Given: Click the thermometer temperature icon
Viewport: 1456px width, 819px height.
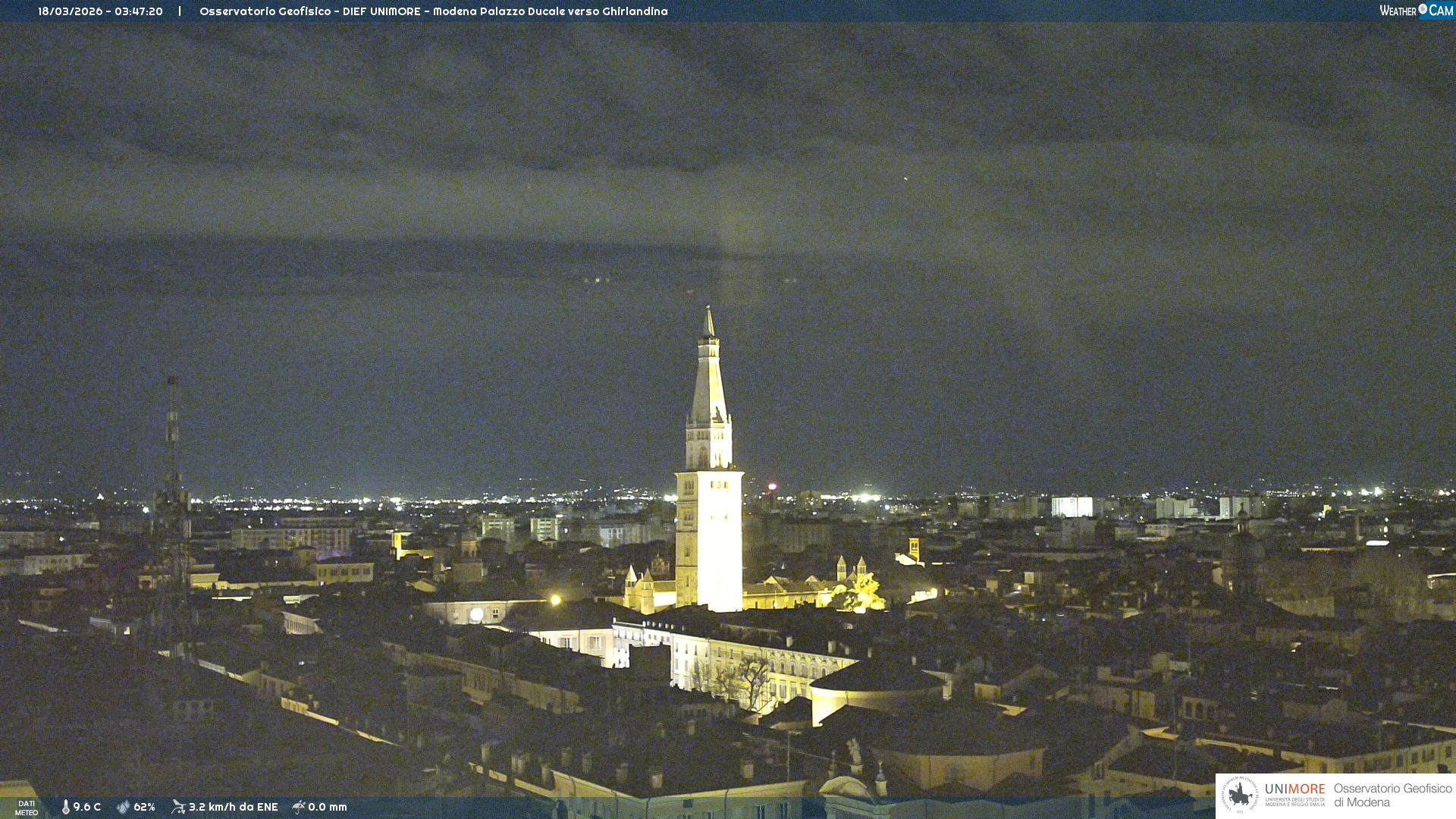Looking at the screenshot, I should point(66,807).
